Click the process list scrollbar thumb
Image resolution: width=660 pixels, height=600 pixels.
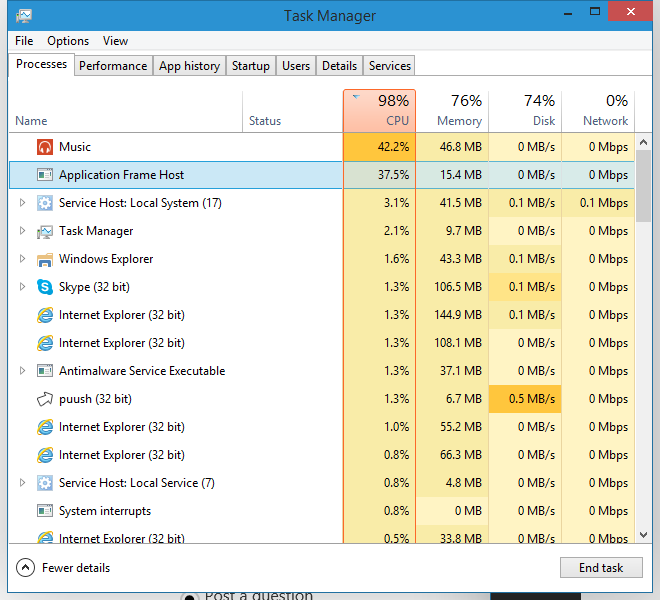coord(643,186)
